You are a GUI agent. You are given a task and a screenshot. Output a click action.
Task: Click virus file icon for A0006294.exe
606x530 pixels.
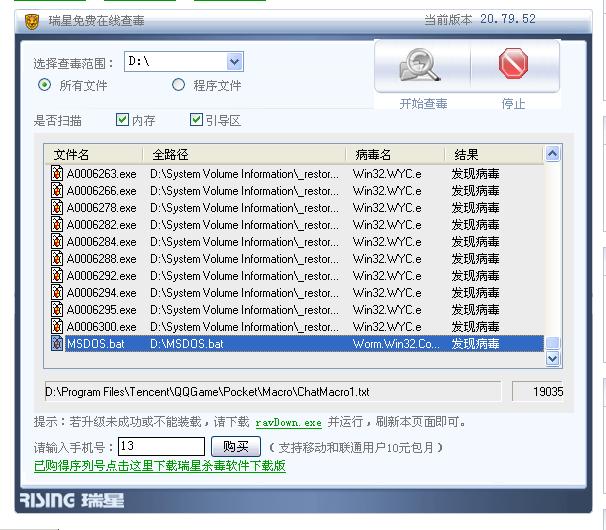(57, 292)
